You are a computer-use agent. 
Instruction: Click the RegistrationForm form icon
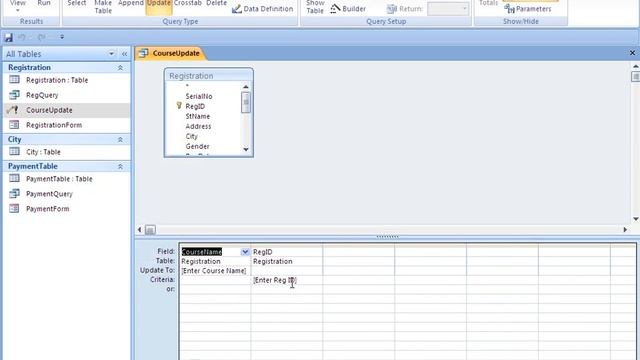pyautogui.click(x=14, y=124)
